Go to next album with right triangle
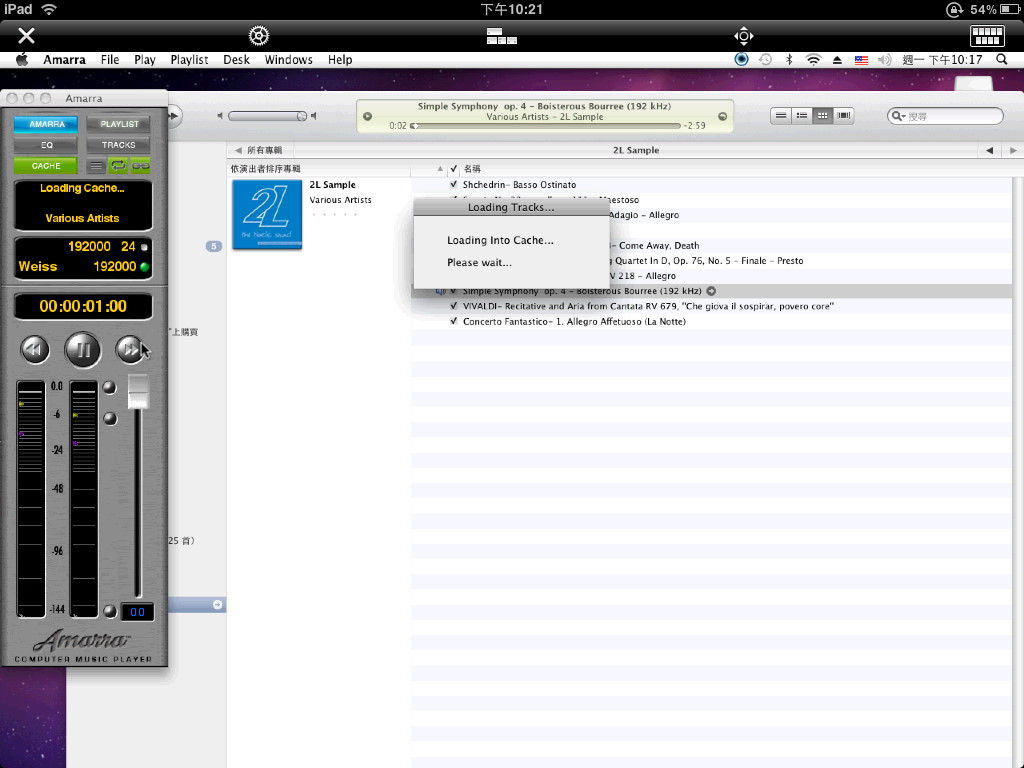Screen dimensions: 1024x768 1013,150
